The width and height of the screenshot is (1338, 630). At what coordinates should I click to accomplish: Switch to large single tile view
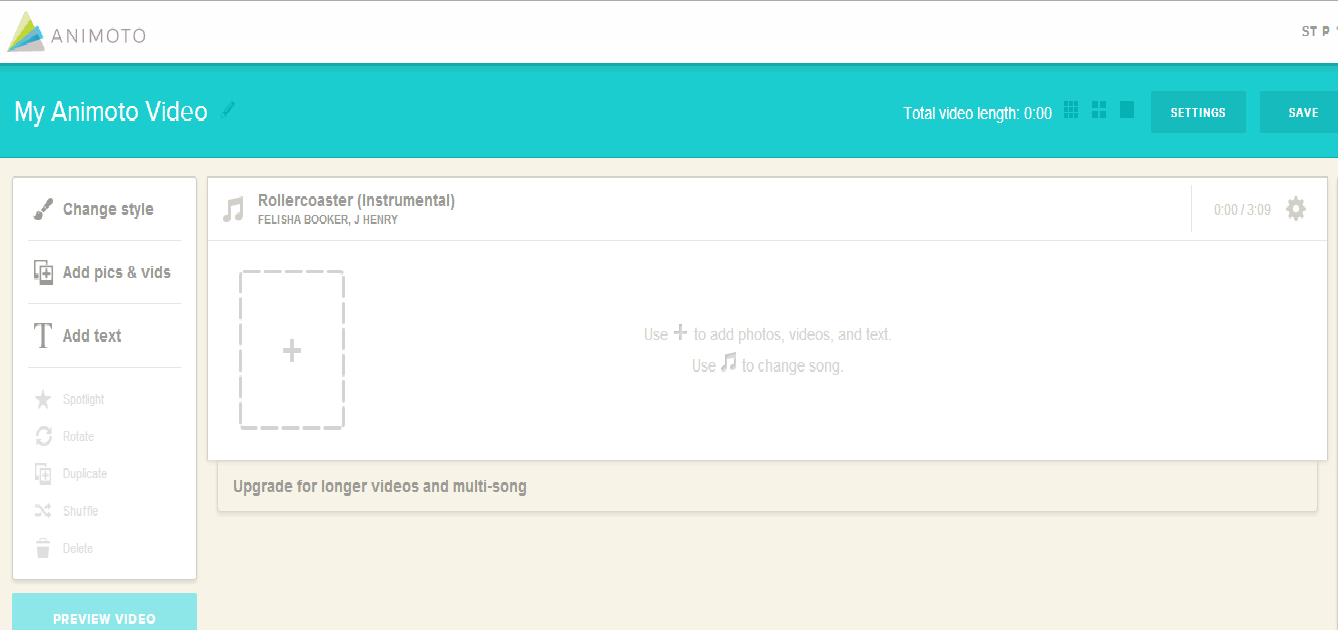pyautogui.click(x=1127, y=110)
